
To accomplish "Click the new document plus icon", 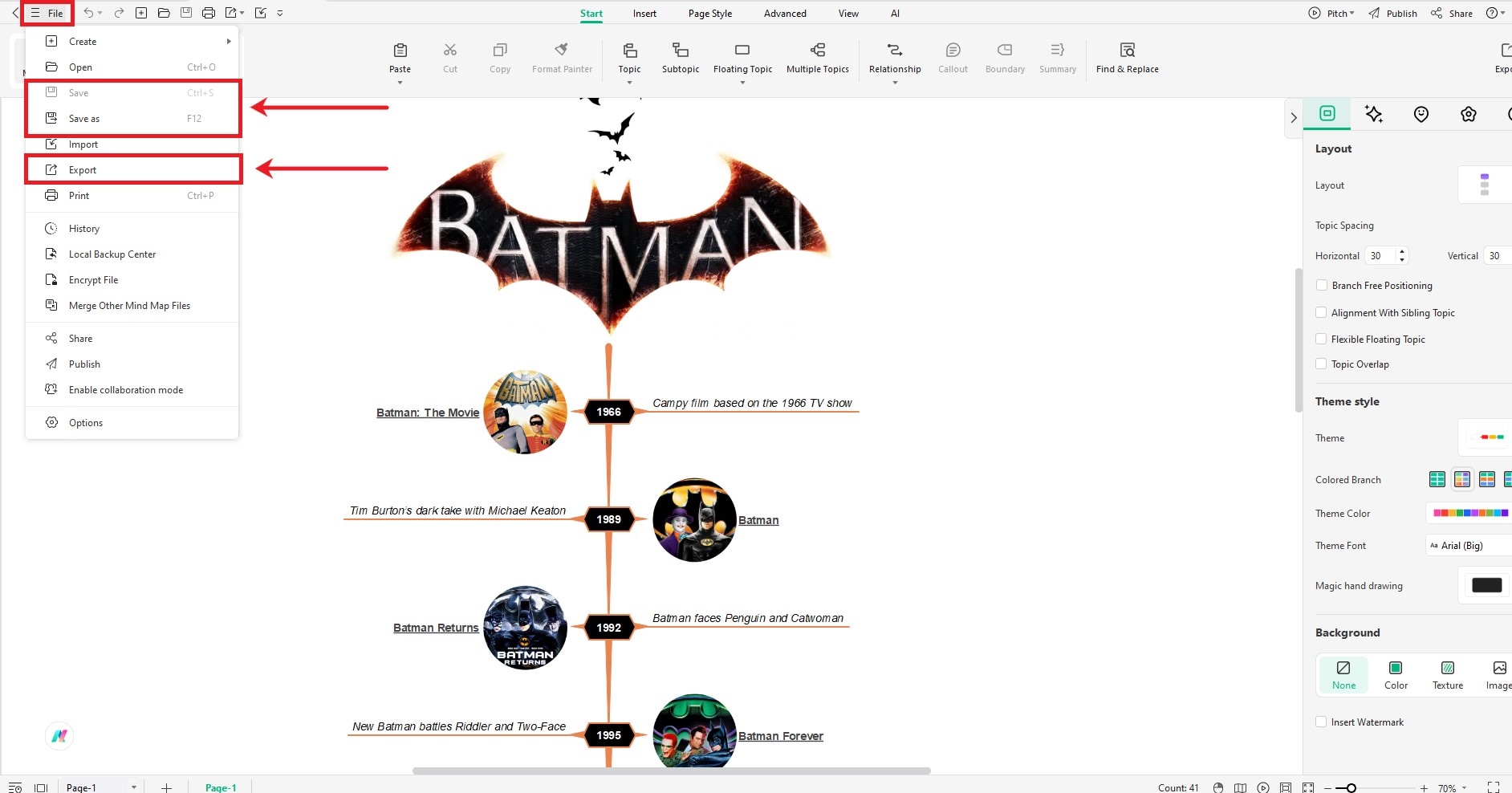I will (x=141, y=13).
